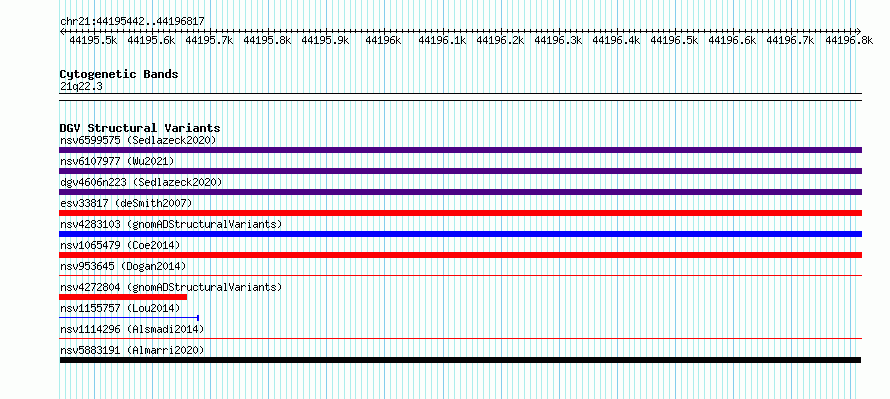Image resolution: width=890 pixels, height=399 pixels.
Task: Select the short red nsv4272804 bar
Action: [123, 297]
